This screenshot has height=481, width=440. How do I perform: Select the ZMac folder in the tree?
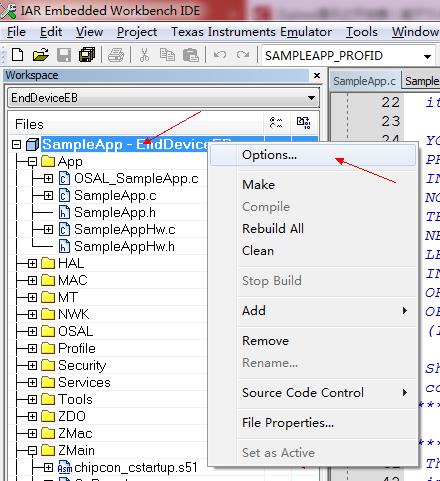pyautogui.click(x=75, y=433)
